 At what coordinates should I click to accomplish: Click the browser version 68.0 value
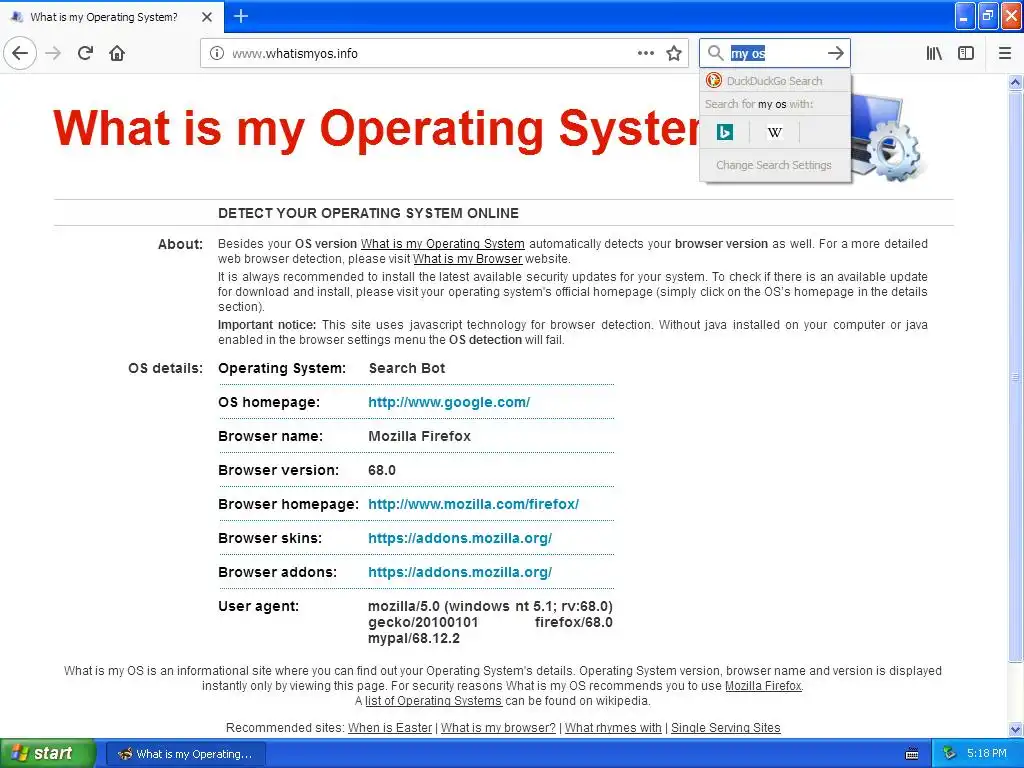click(382, 470)
